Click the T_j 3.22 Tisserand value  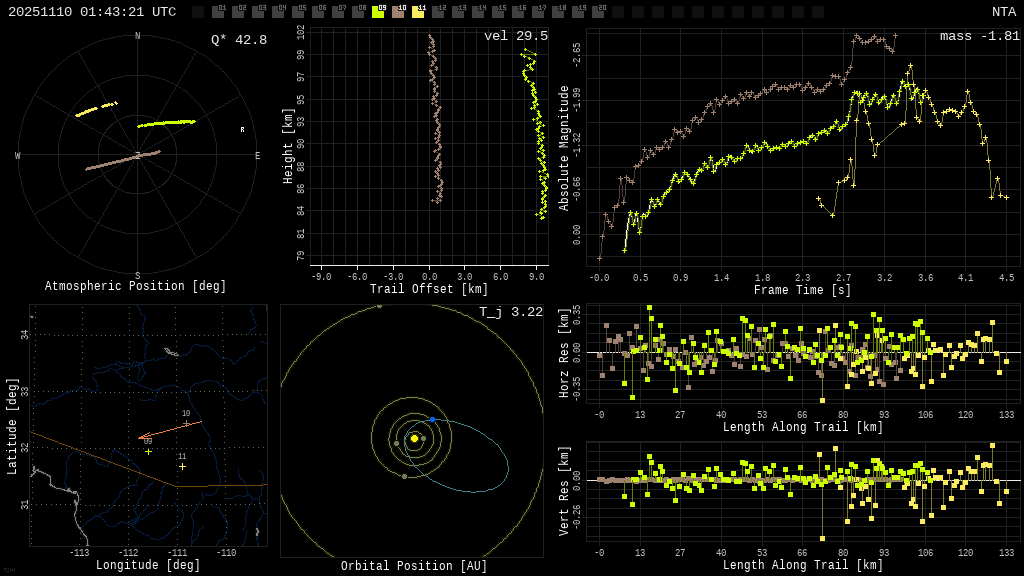click(510, 312)
